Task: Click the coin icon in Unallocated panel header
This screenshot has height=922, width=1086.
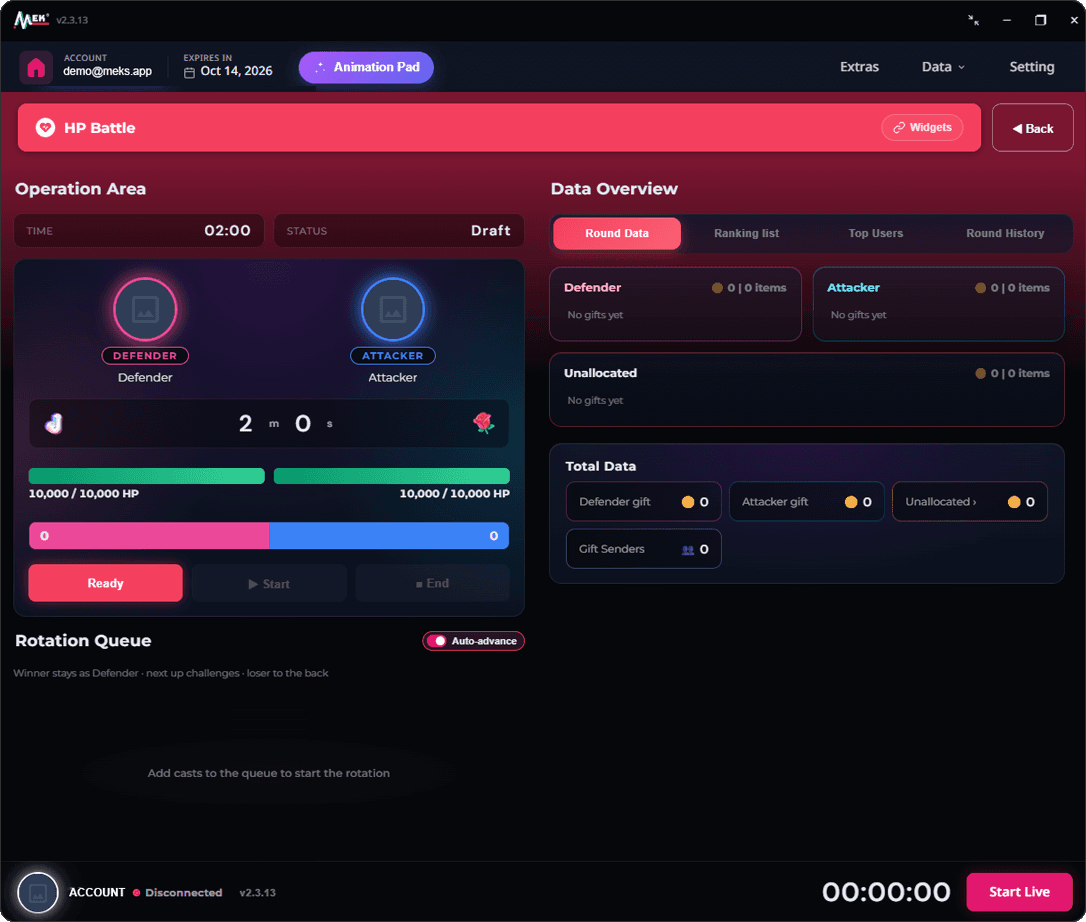Action: [980, 373]
